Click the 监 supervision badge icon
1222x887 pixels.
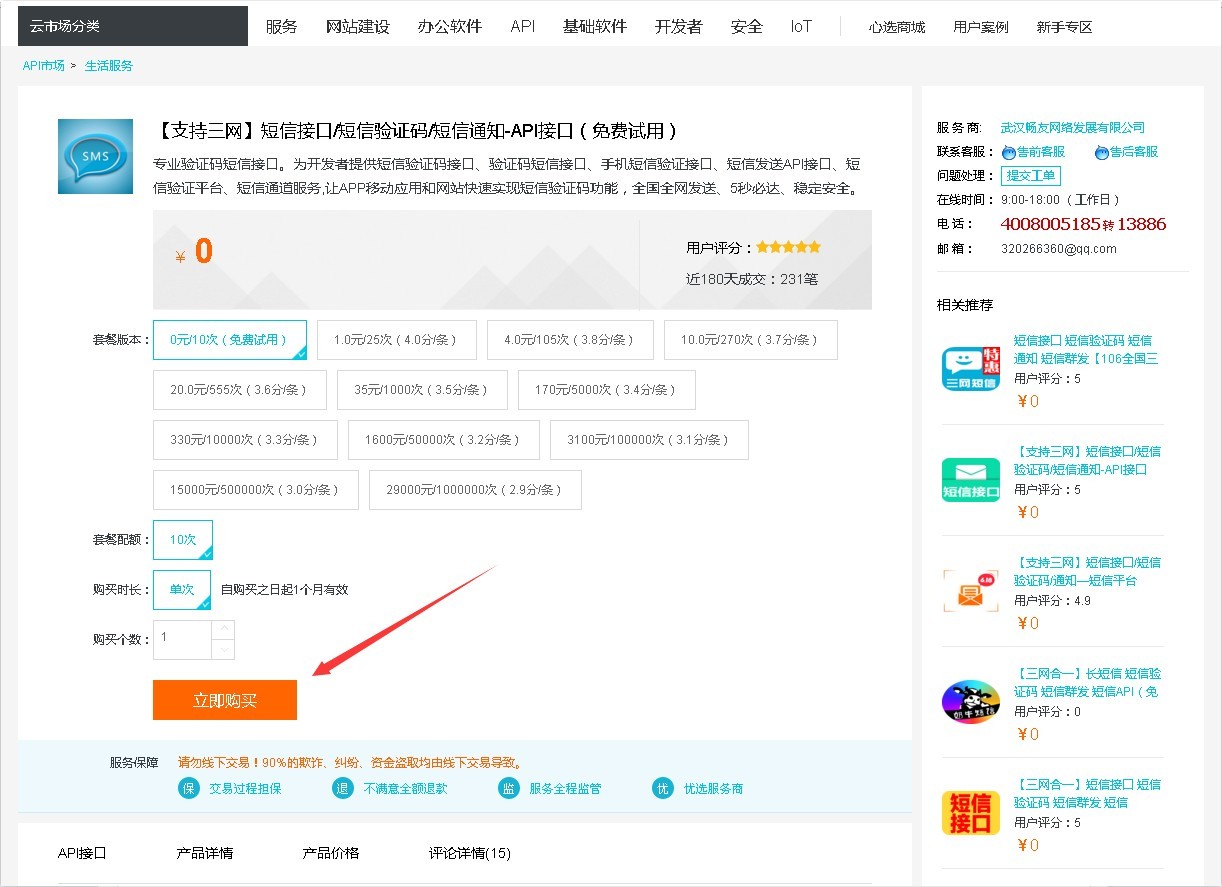pyautogui.click(x=509, y=788)
